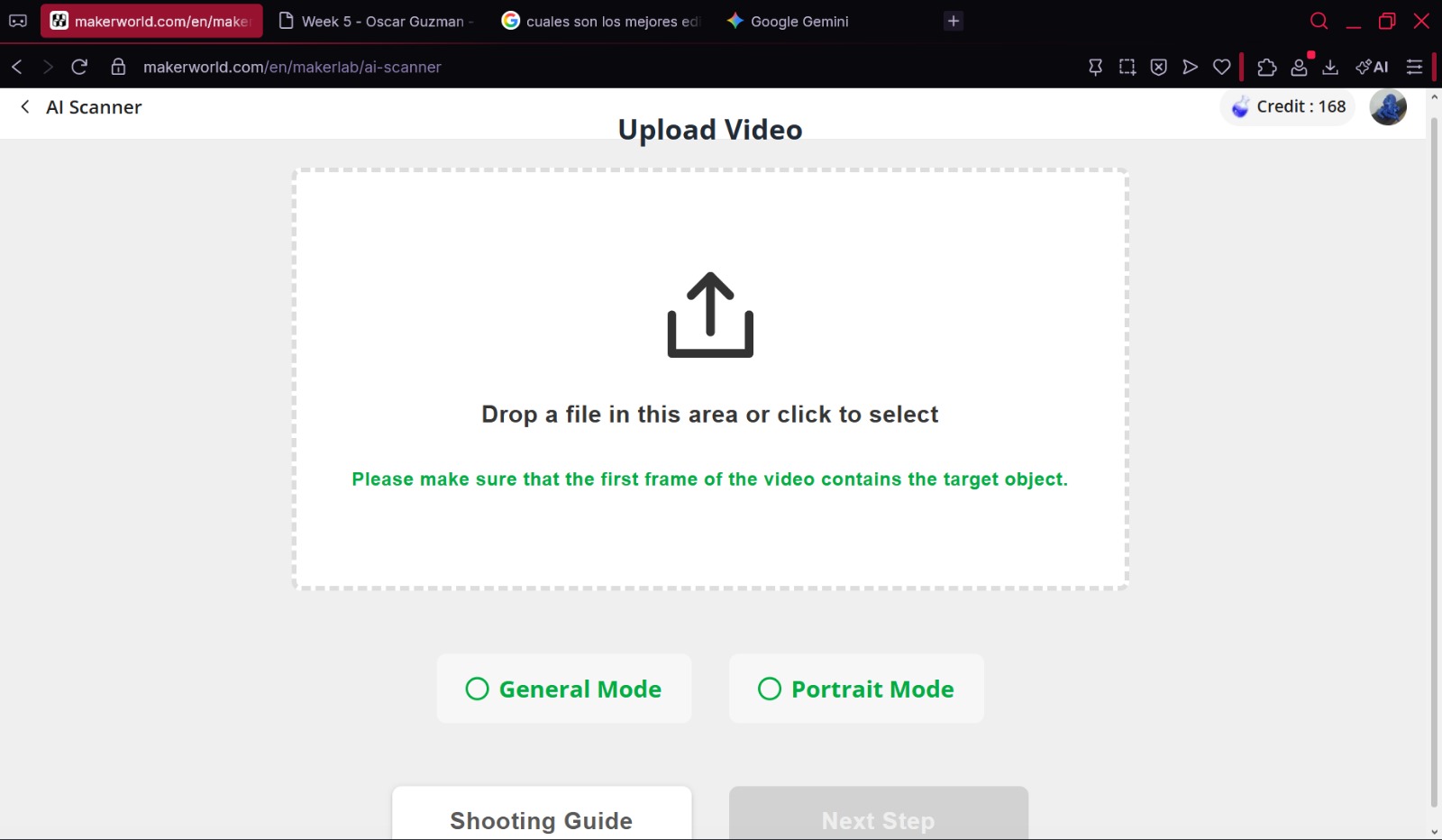Open a new browser tab with plus button
This screenshot has width=1442, height=840.
954,21
